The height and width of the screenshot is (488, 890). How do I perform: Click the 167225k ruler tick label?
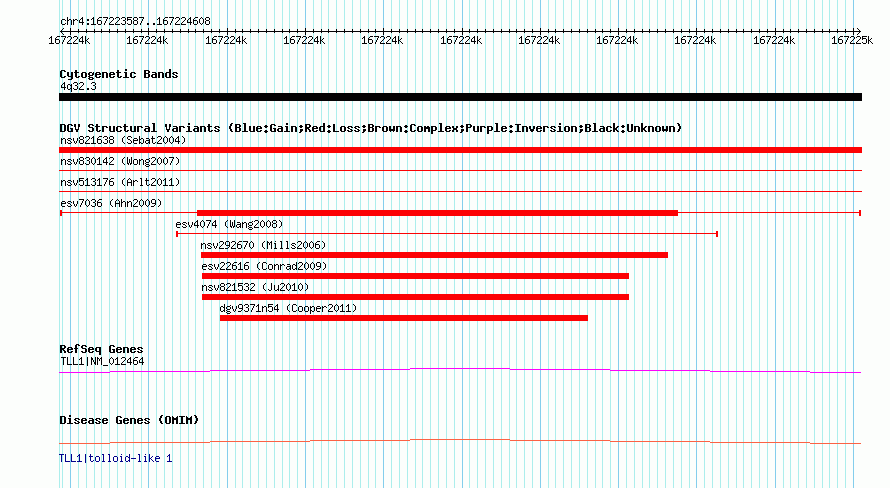(x=851, y=40)
